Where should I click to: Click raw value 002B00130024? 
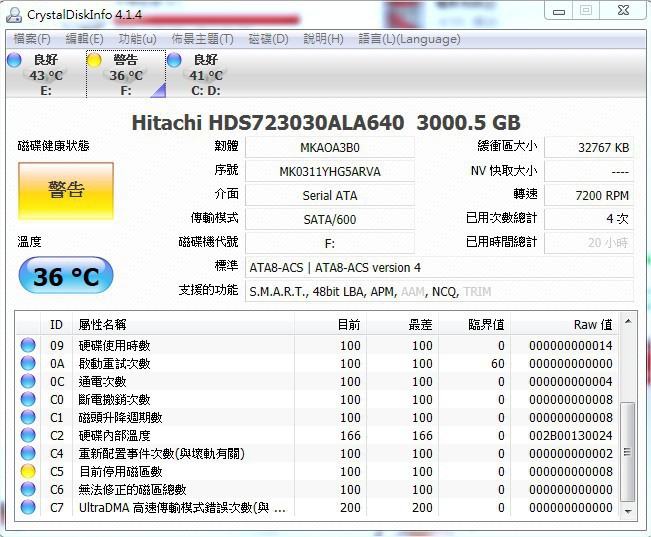(x=571, y=436)
